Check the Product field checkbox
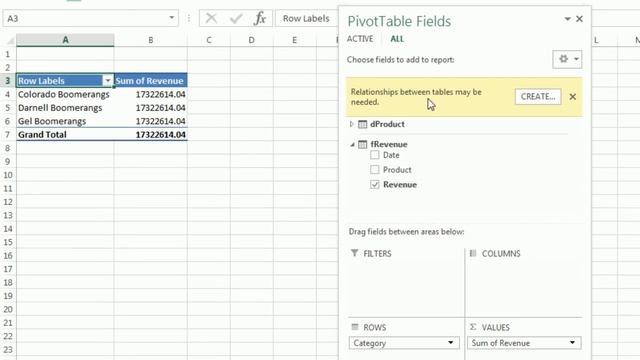Image resolution: width=640 pixels, height=360 pixels. point(374,169)
